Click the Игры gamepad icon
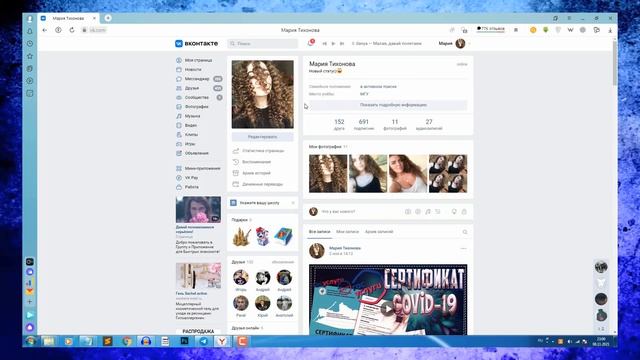Image resolution: width=640 pixels, height=360 pixels. click(x=179, y=144)
